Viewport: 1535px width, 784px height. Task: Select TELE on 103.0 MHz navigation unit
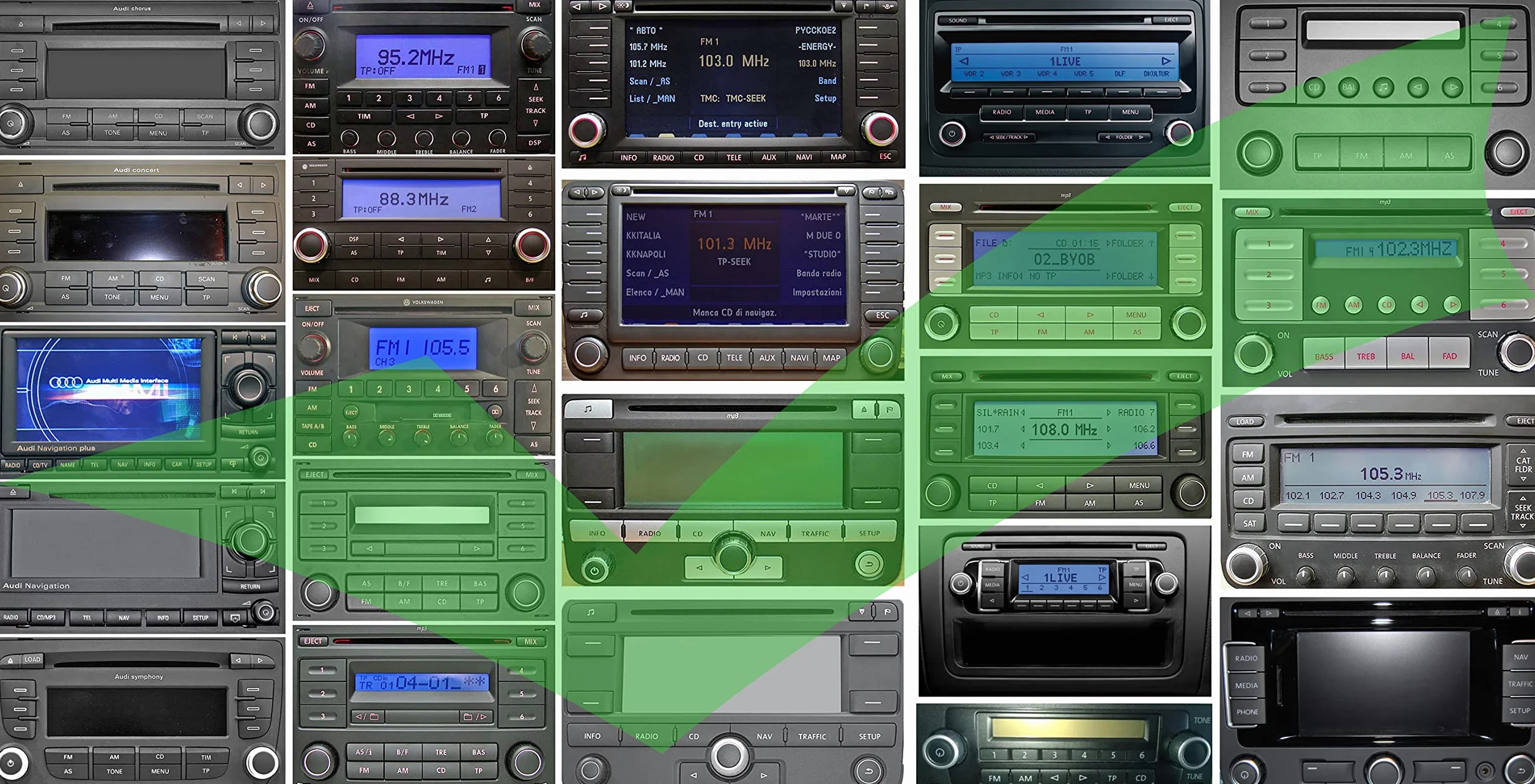point(734,158)
